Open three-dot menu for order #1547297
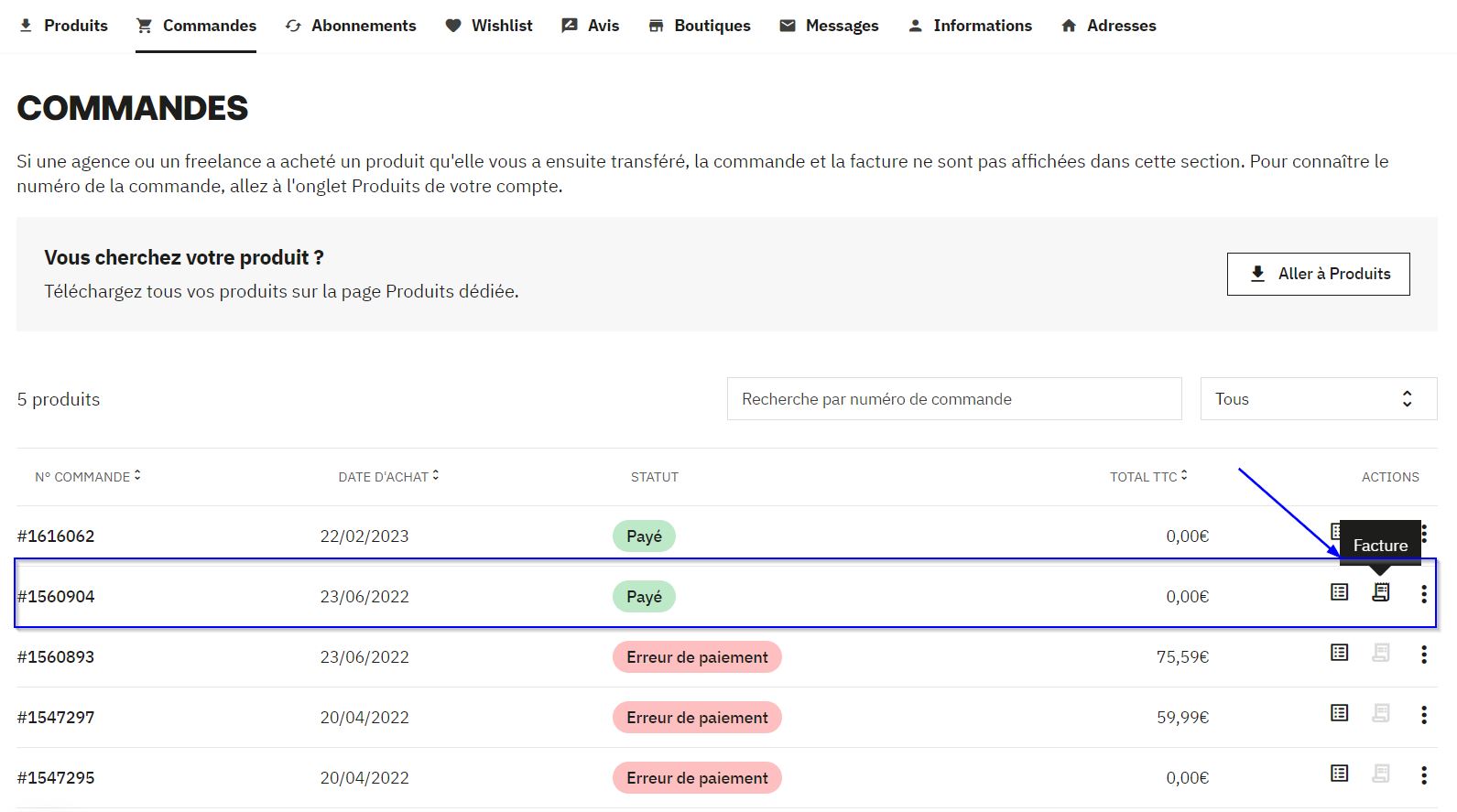 point(1423,716)
